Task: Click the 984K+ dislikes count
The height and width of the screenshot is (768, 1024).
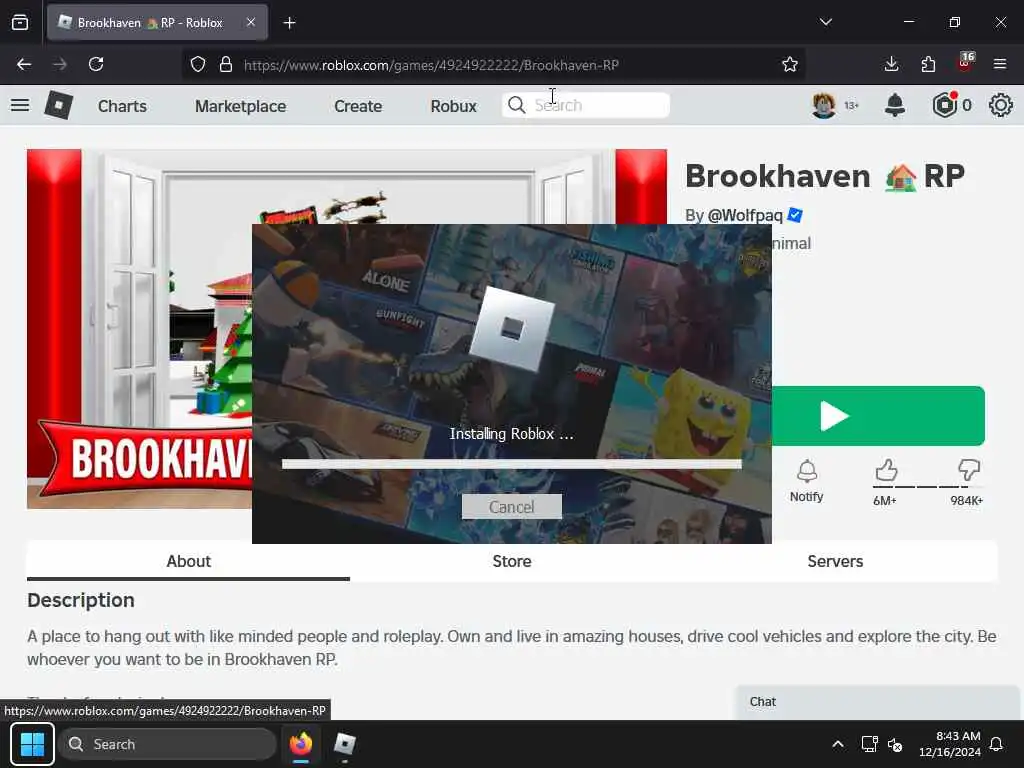Action: 967,501
